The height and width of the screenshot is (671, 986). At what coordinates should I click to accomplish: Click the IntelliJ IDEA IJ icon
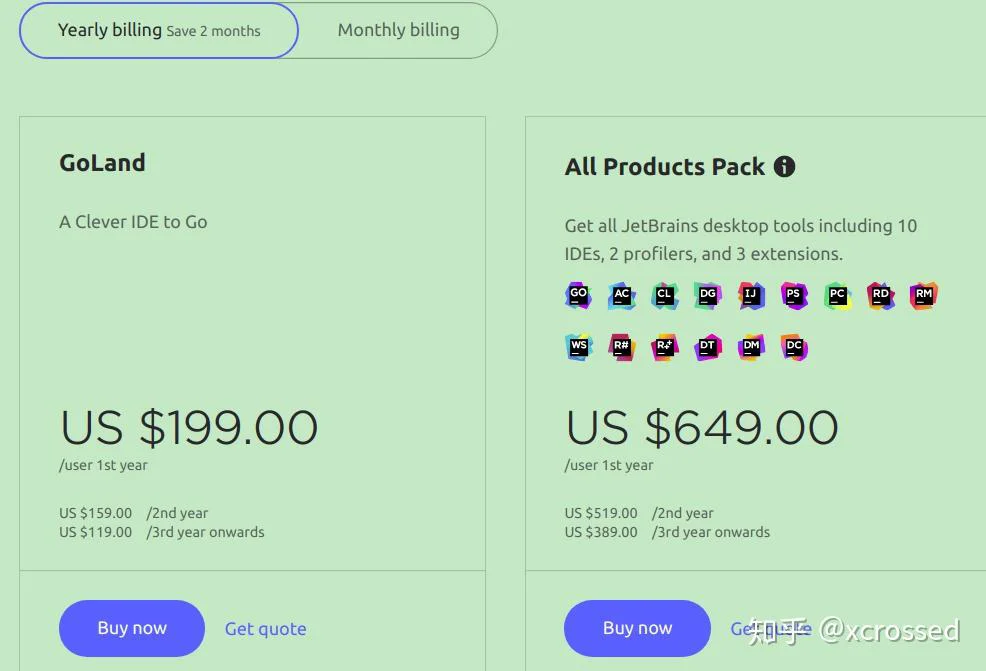click(x=751, y=296)
